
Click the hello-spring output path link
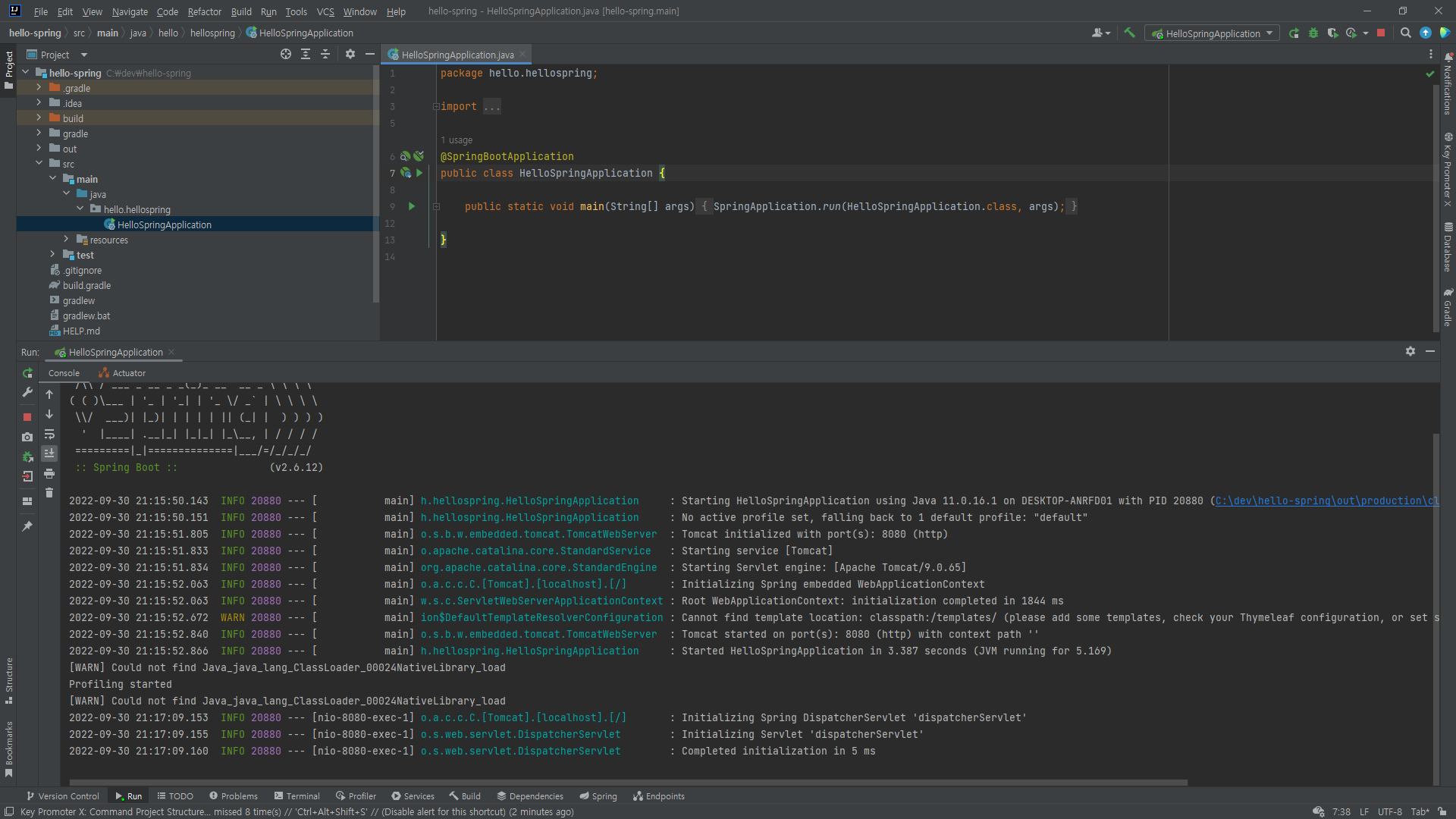pos(1326,501)
